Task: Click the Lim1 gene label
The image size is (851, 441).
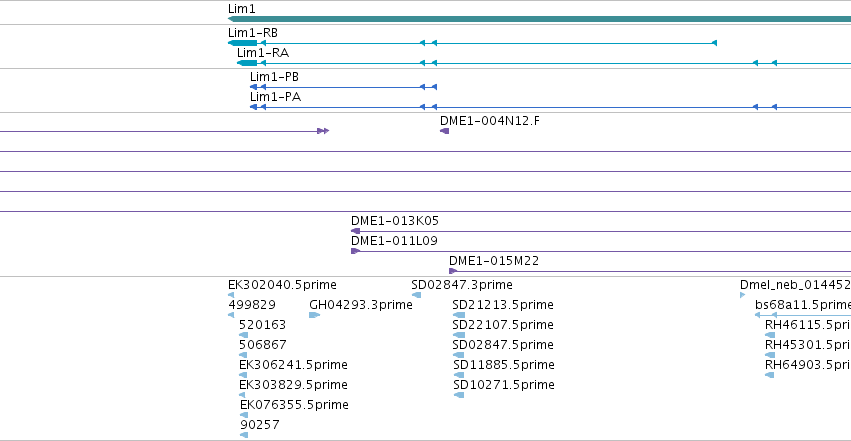Action: [x=242, y=9]
